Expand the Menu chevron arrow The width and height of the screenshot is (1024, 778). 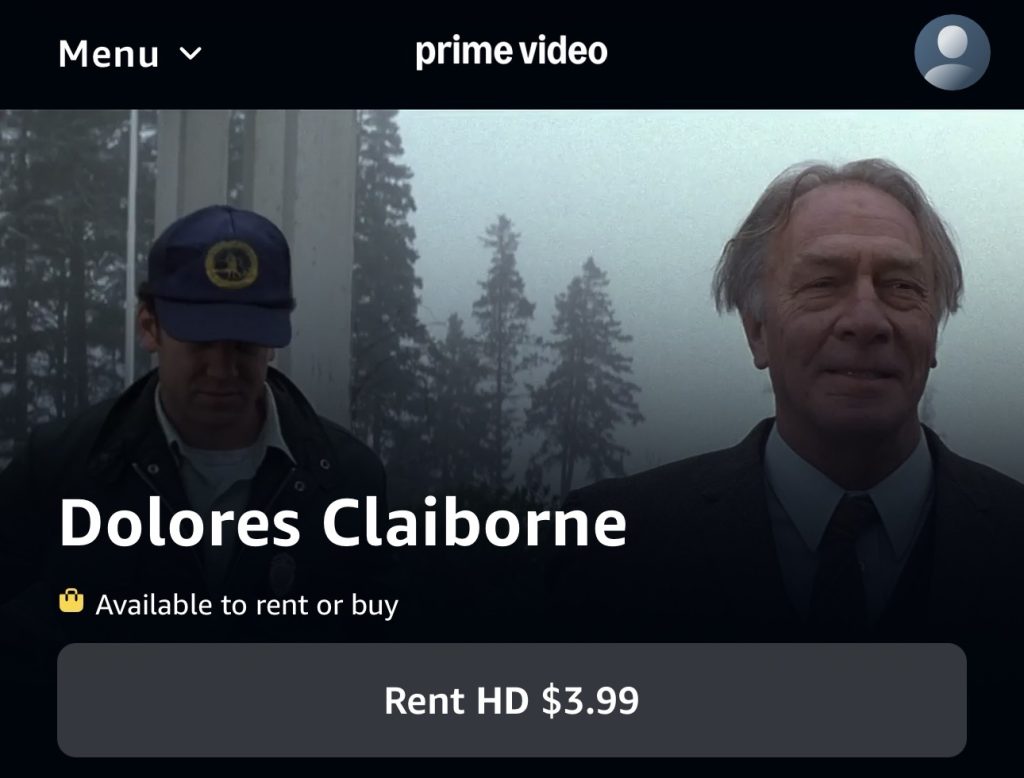click(x=190, y=53)
